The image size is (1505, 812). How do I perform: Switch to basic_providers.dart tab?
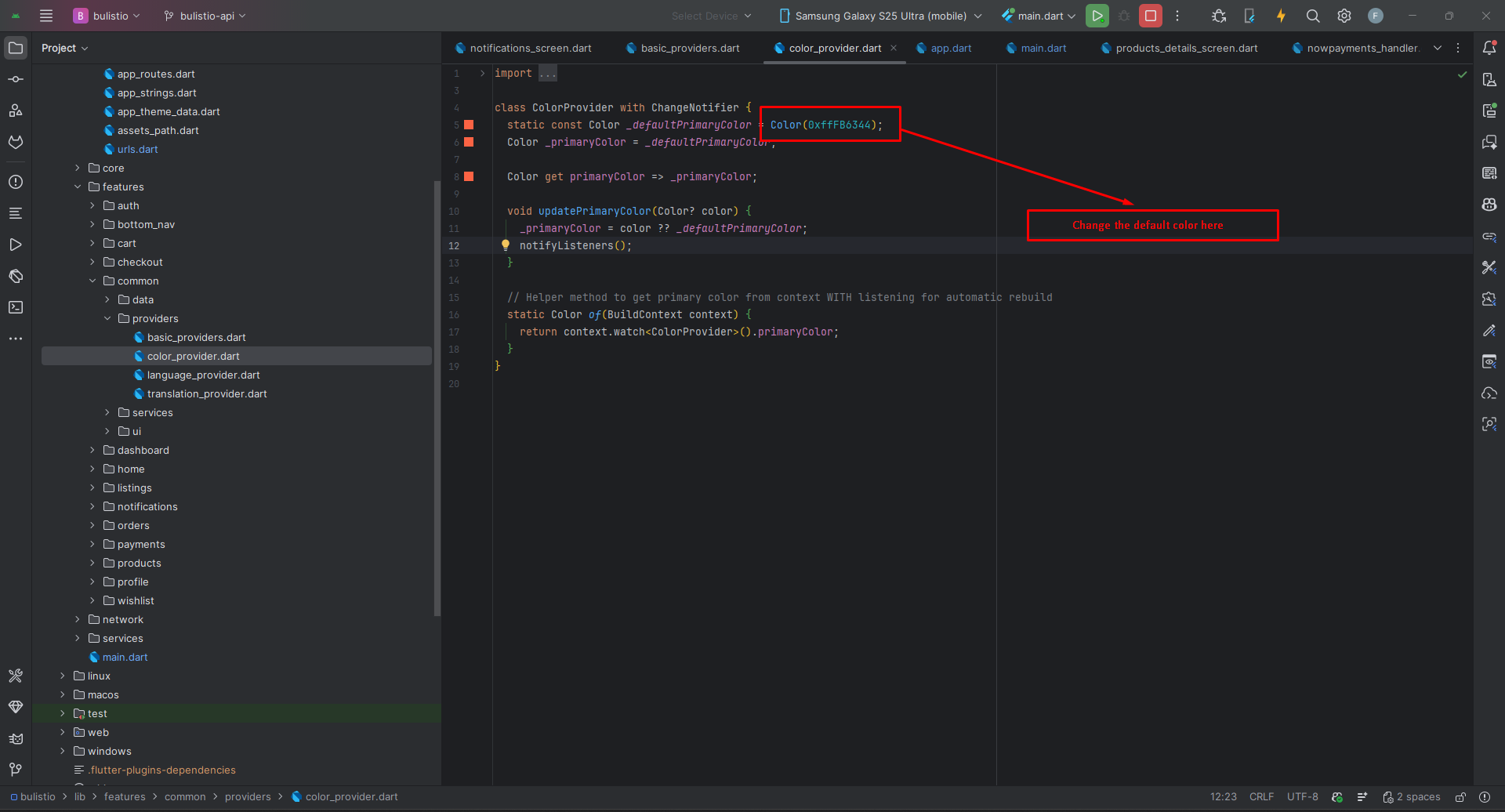683,48
